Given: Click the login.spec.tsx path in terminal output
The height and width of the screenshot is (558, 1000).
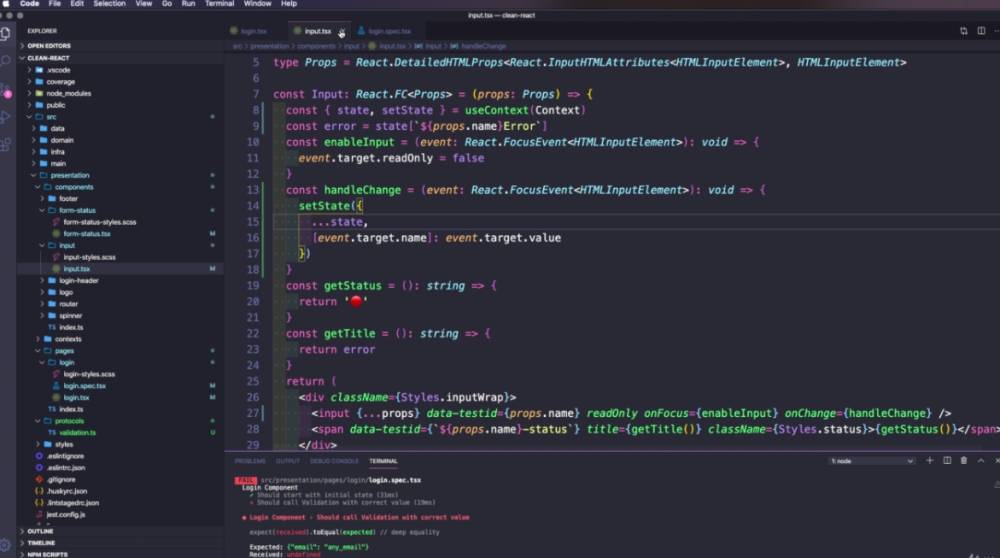Looking at the screenshot, I should point(341,480).
